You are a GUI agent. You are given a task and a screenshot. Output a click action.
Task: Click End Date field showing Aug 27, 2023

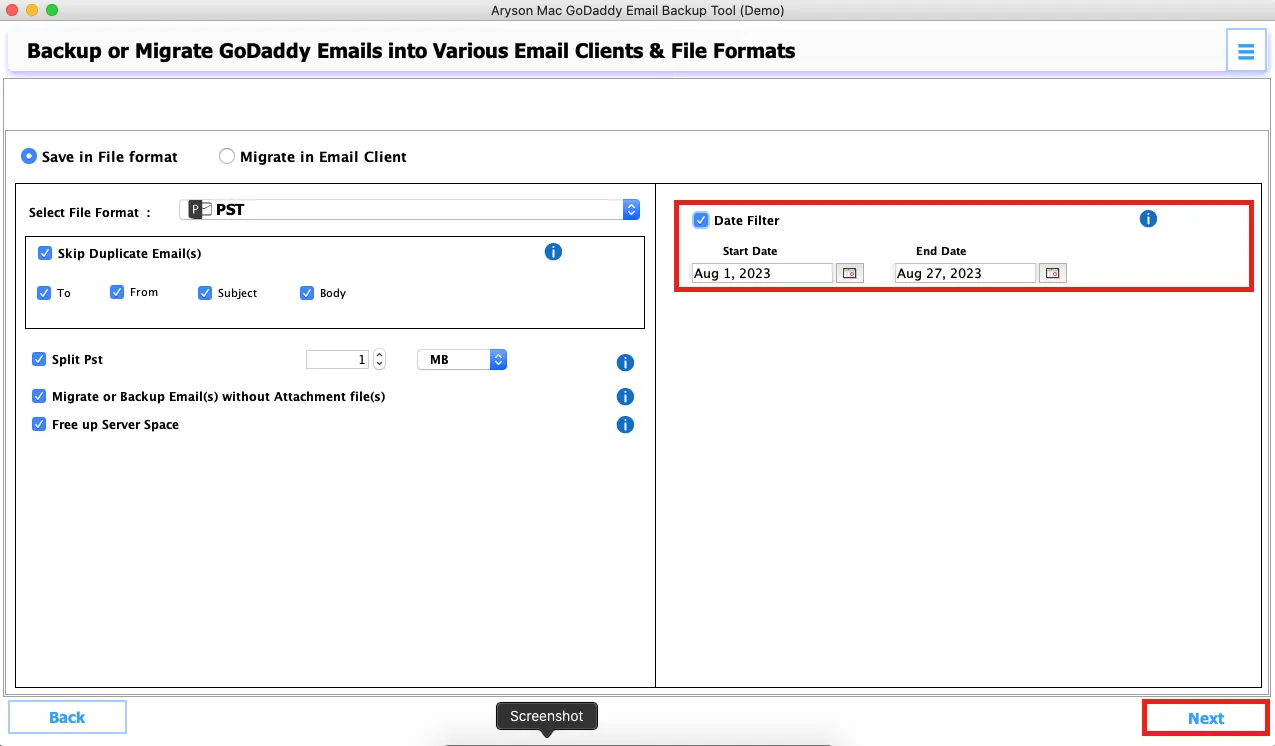(x=965, y=273)
